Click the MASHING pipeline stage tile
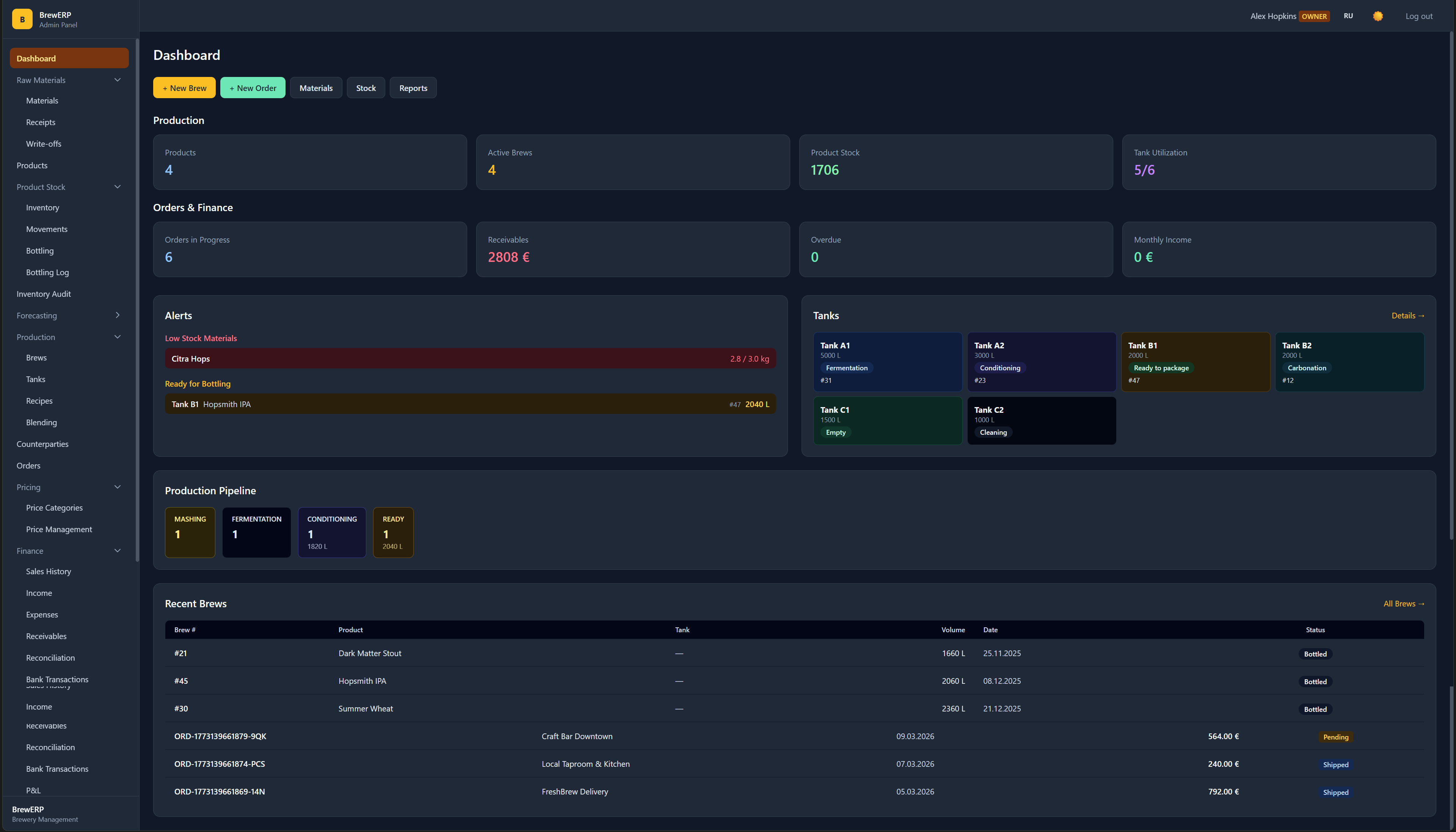Viewport: 1456px width, 832px height. [190, 533]
